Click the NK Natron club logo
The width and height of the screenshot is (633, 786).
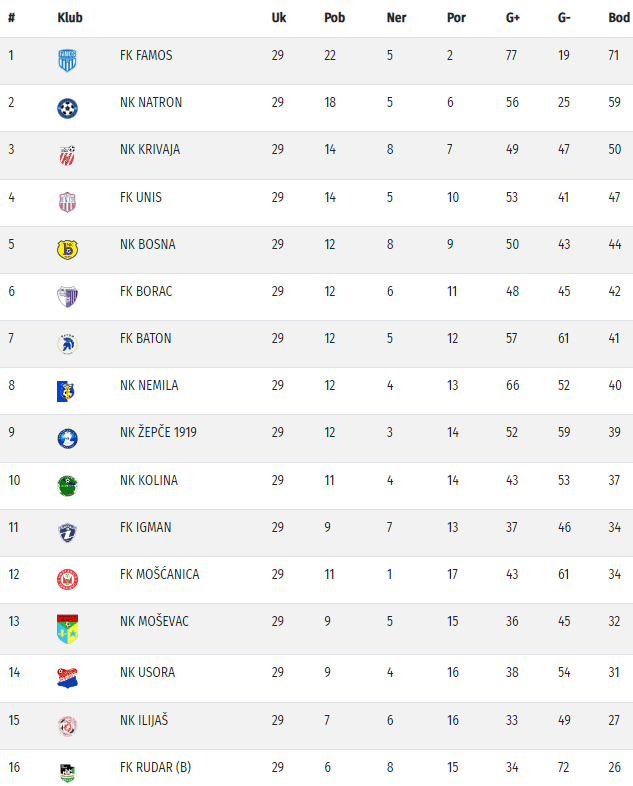(67, 107)
